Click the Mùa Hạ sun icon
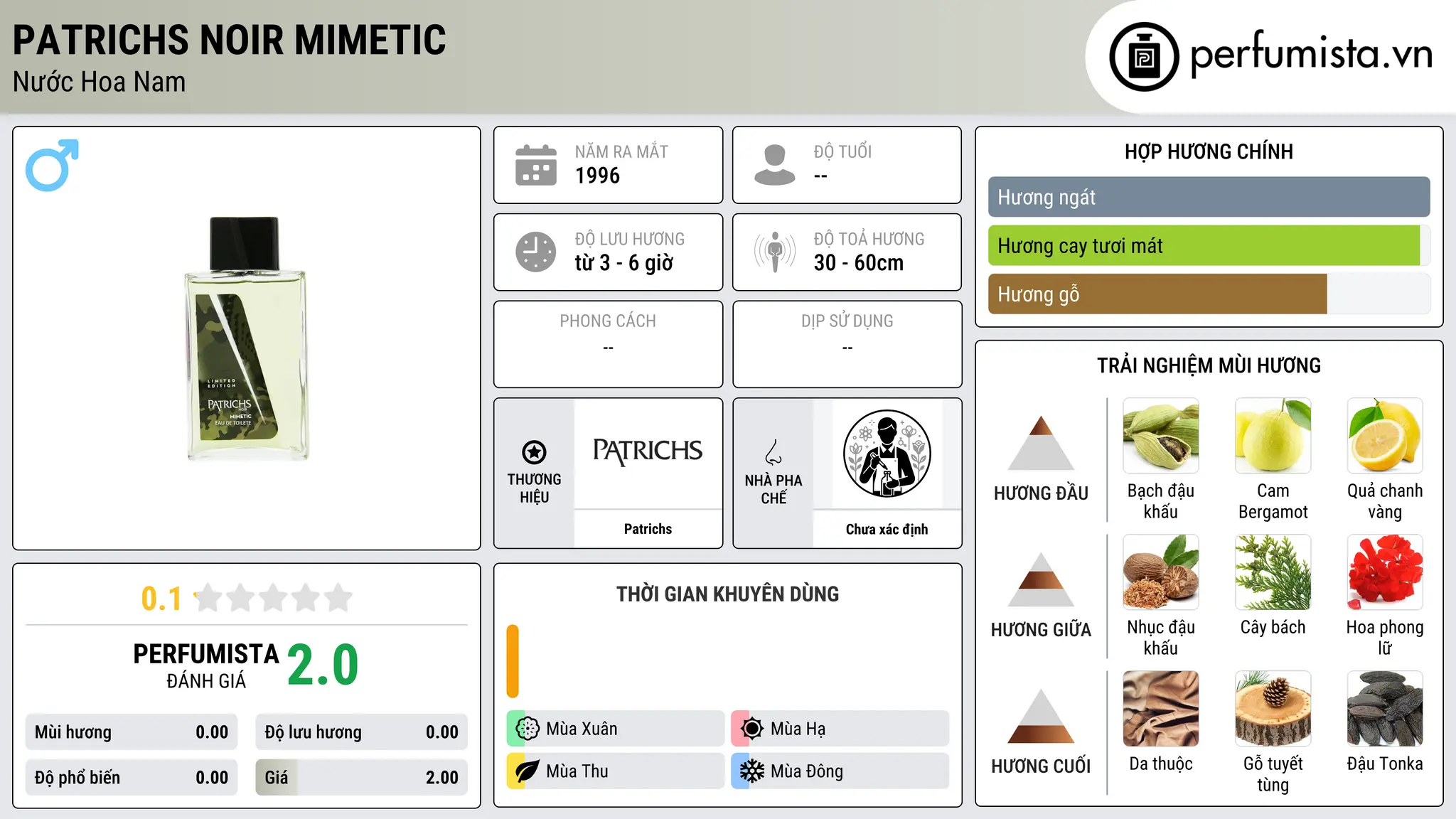 click(752, 729)
